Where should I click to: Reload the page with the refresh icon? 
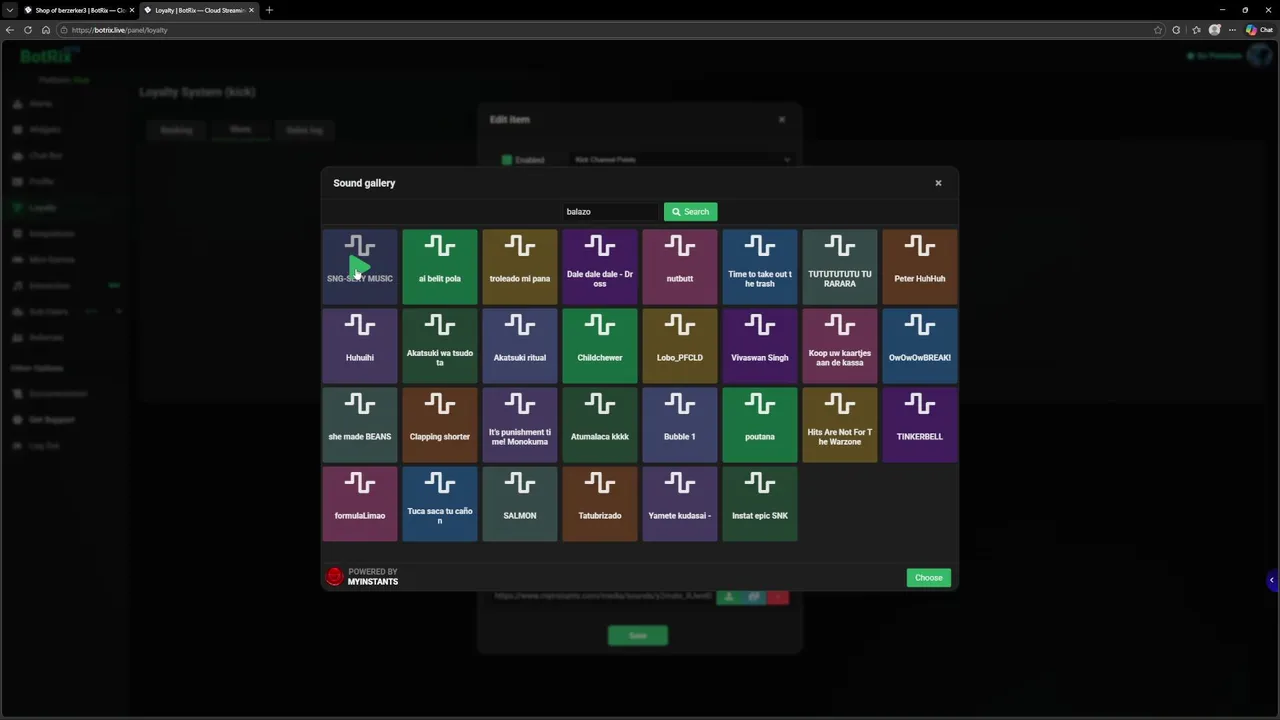click(28, 30)
